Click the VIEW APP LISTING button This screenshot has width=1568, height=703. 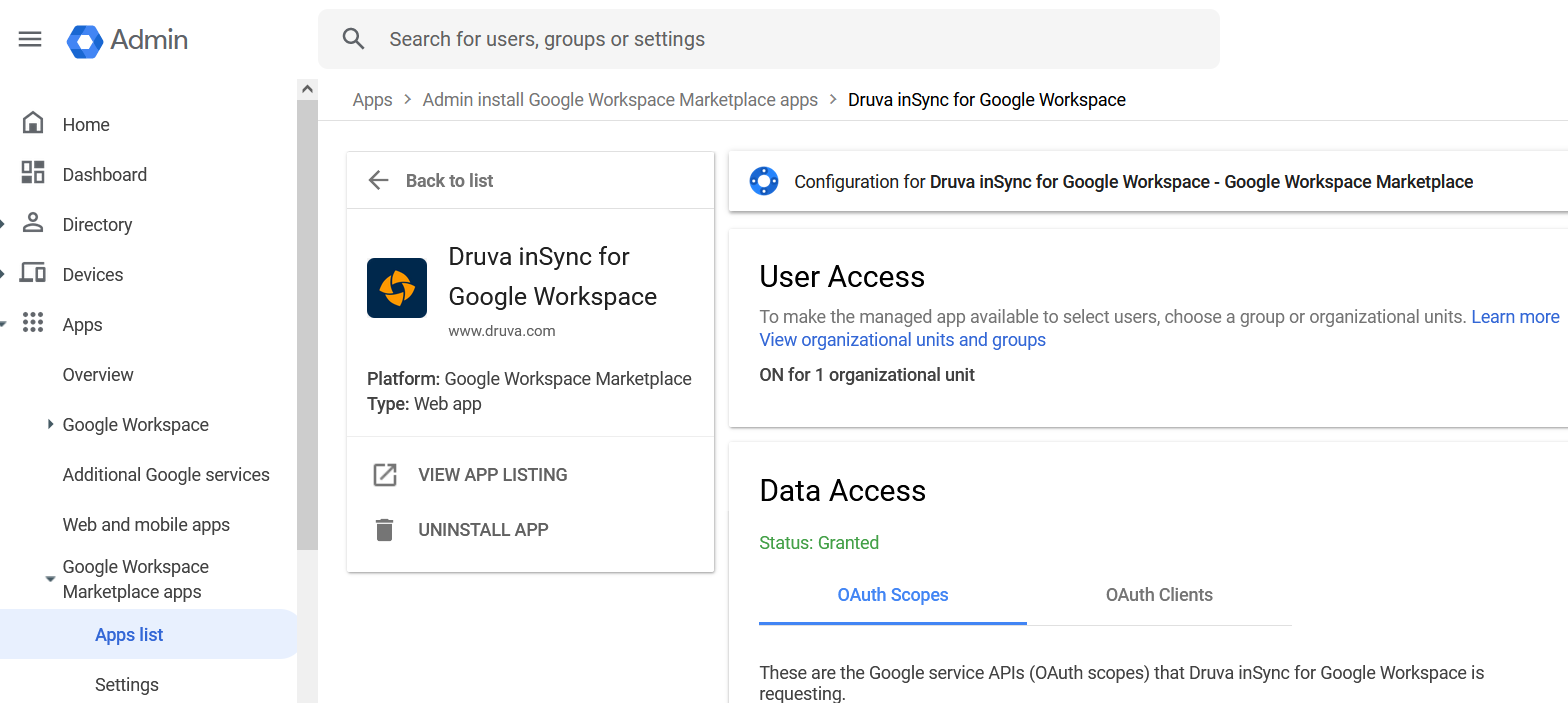[x=492, y=475]
